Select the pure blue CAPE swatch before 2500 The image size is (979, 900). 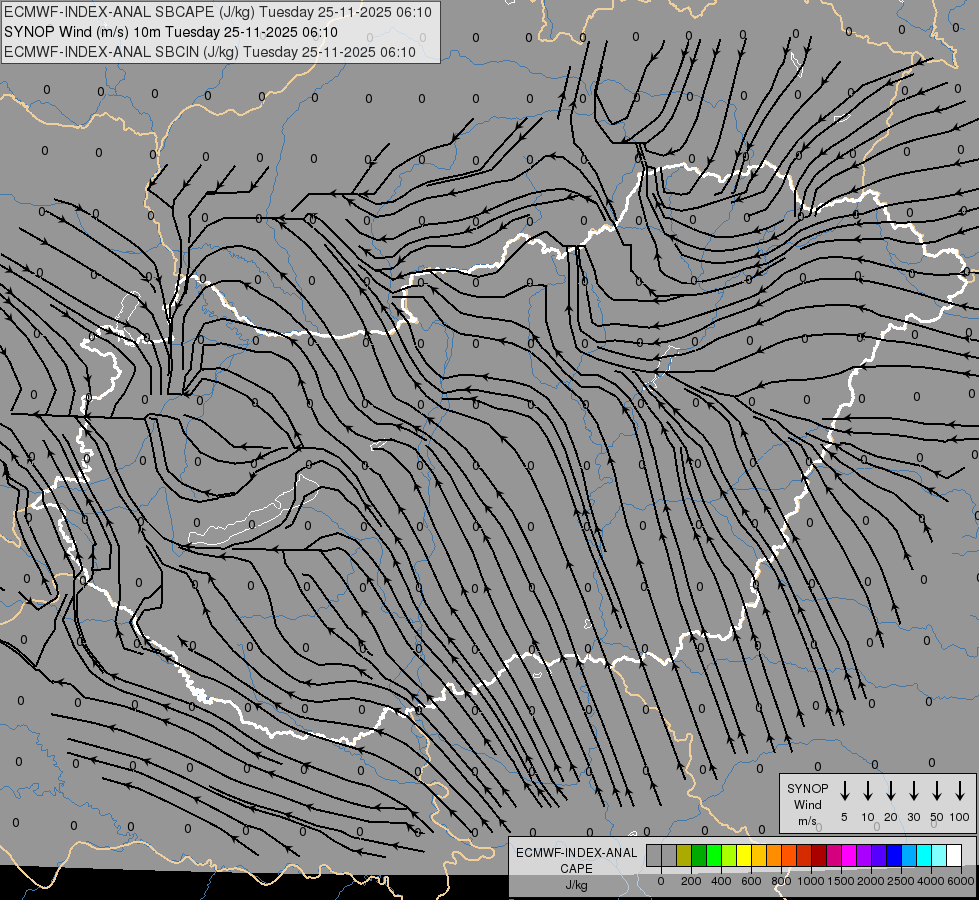pyautogui.click(x=893, y=855)
